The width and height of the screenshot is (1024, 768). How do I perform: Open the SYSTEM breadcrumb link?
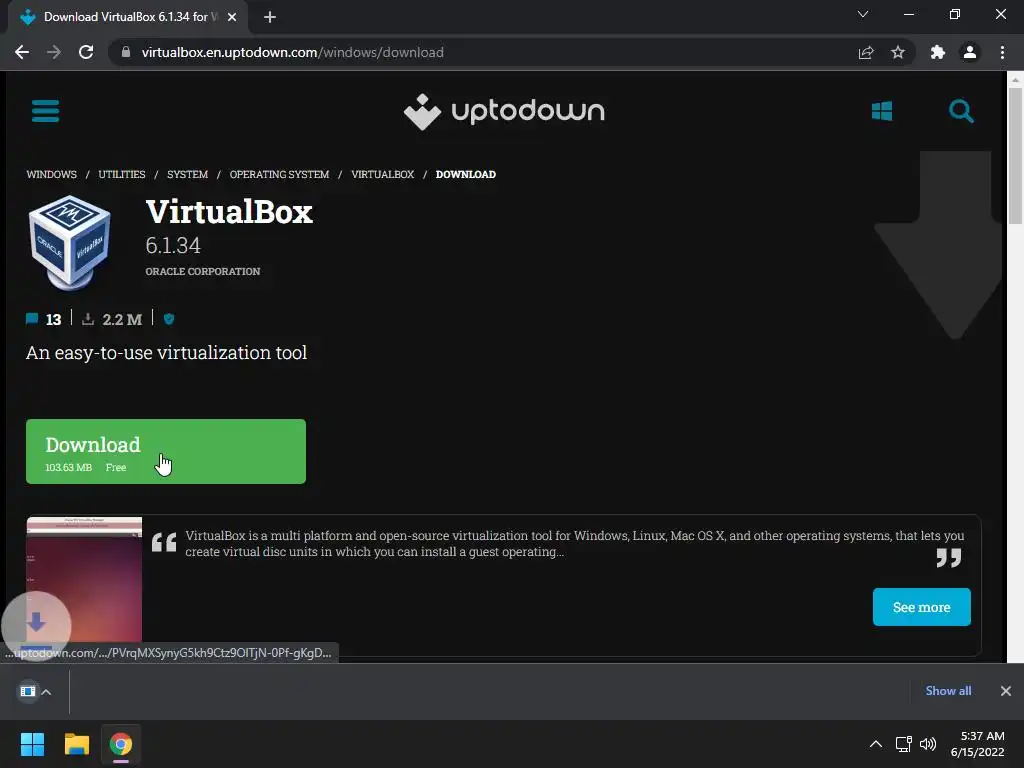187,174
